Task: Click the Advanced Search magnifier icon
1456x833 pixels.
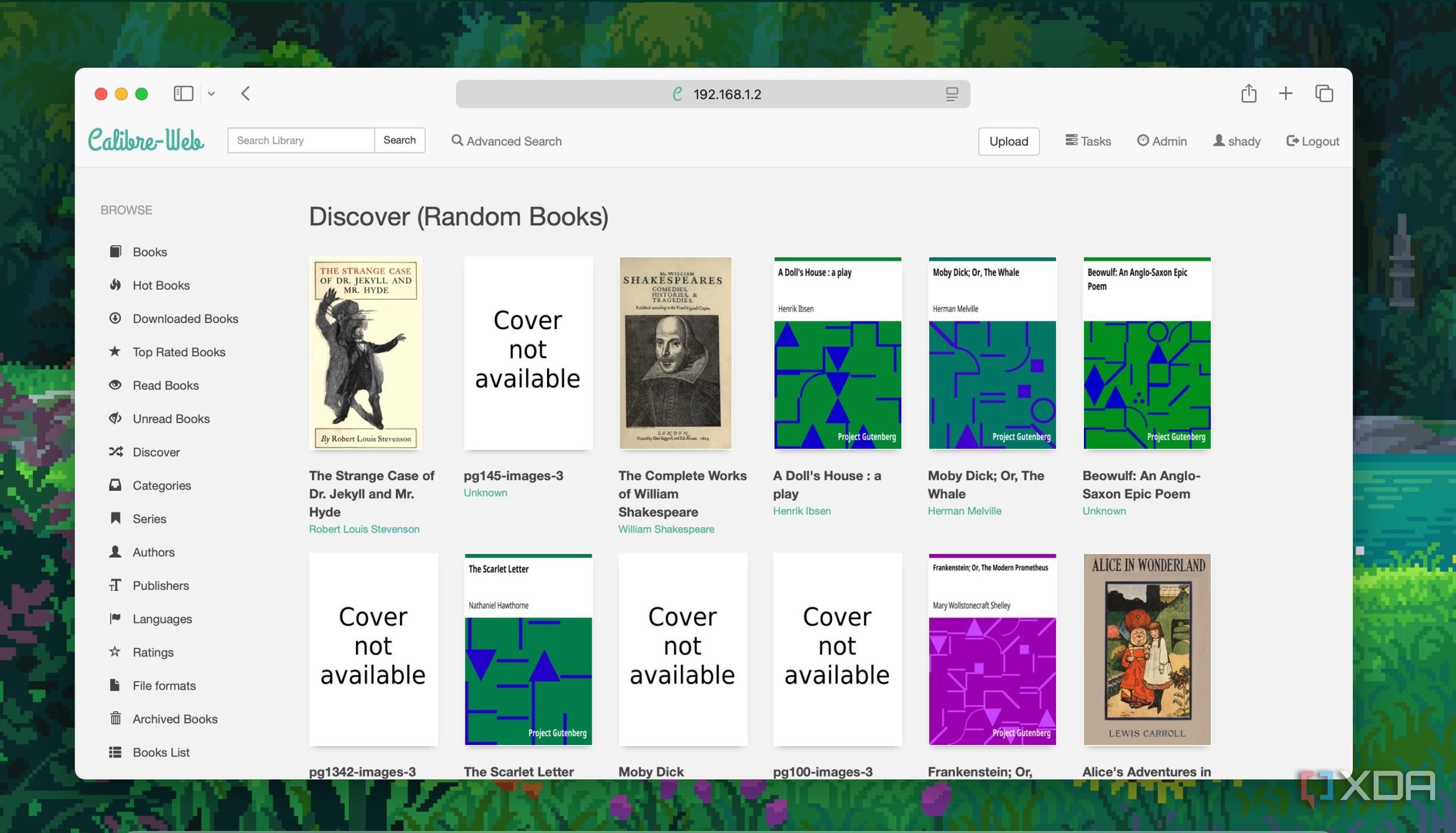Action: point(457,140)
